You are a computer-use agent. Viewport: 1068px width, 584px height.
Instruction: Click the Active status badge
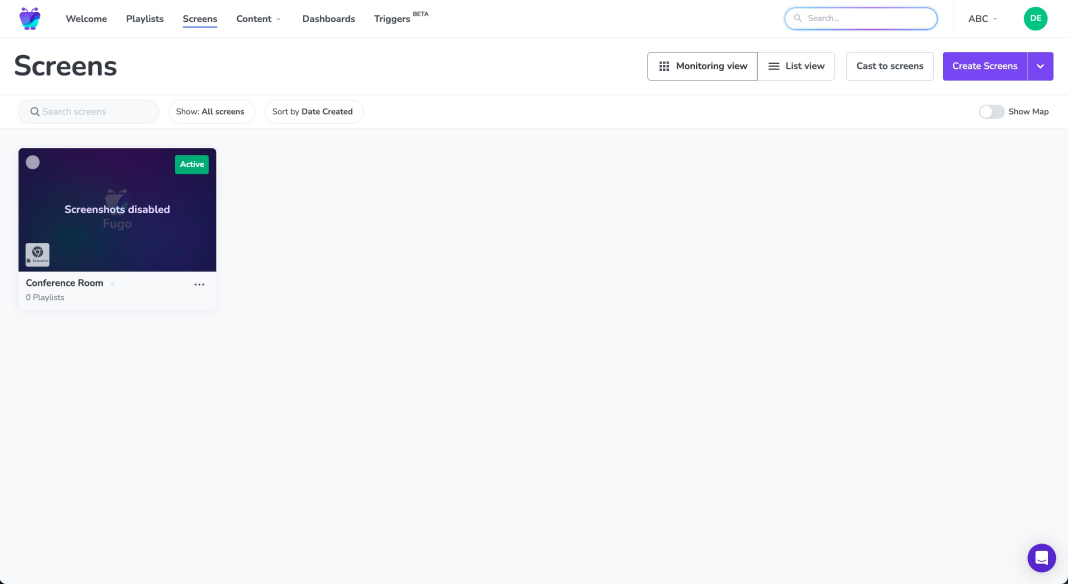point(192,165)
